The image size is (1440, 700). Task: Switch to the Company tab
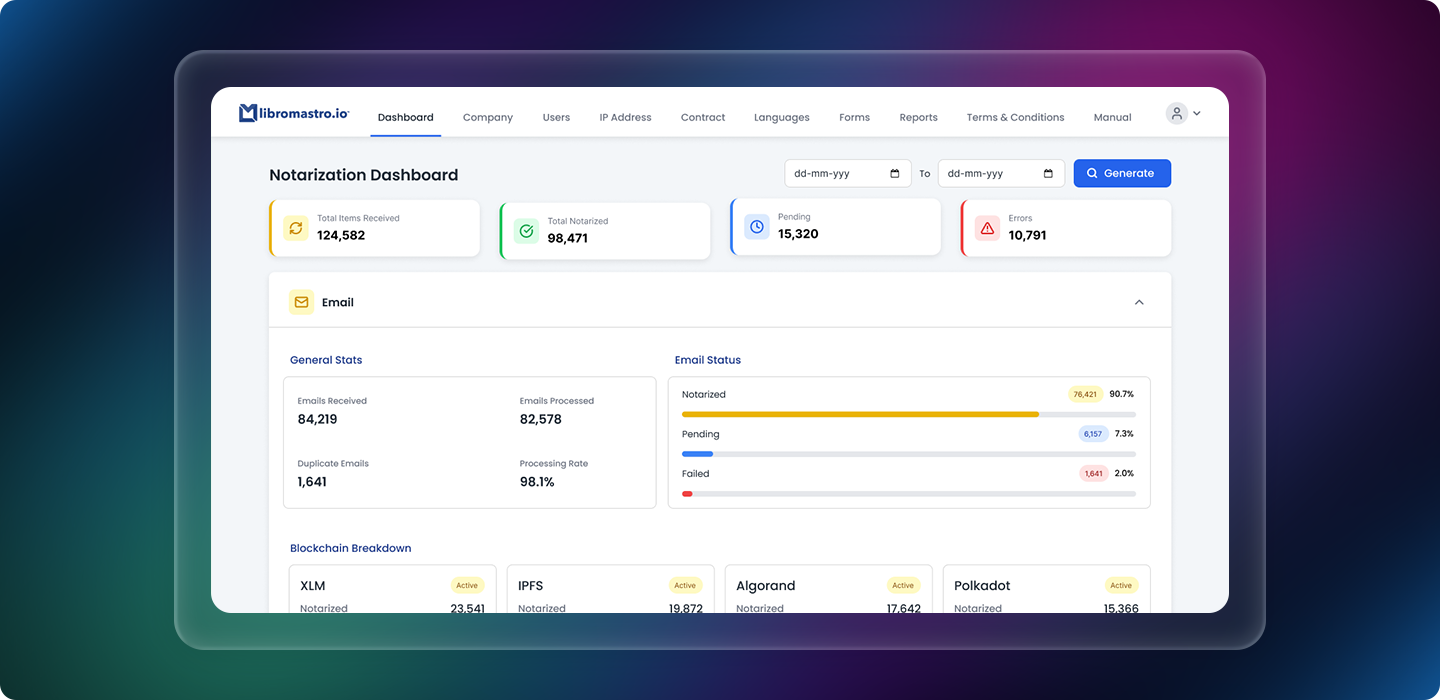487,118
